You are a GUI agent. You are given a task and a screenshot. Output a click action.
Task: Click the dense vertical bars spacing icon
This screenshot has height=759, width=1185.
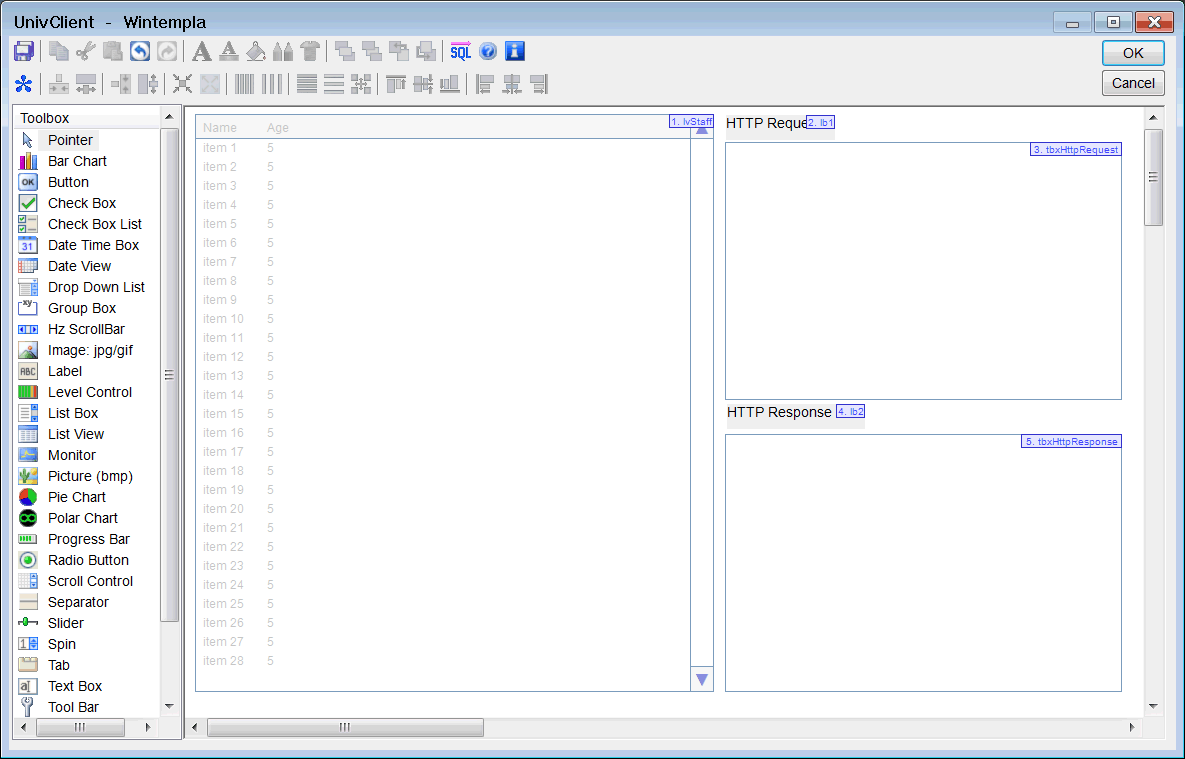click(x=245, y=84)
